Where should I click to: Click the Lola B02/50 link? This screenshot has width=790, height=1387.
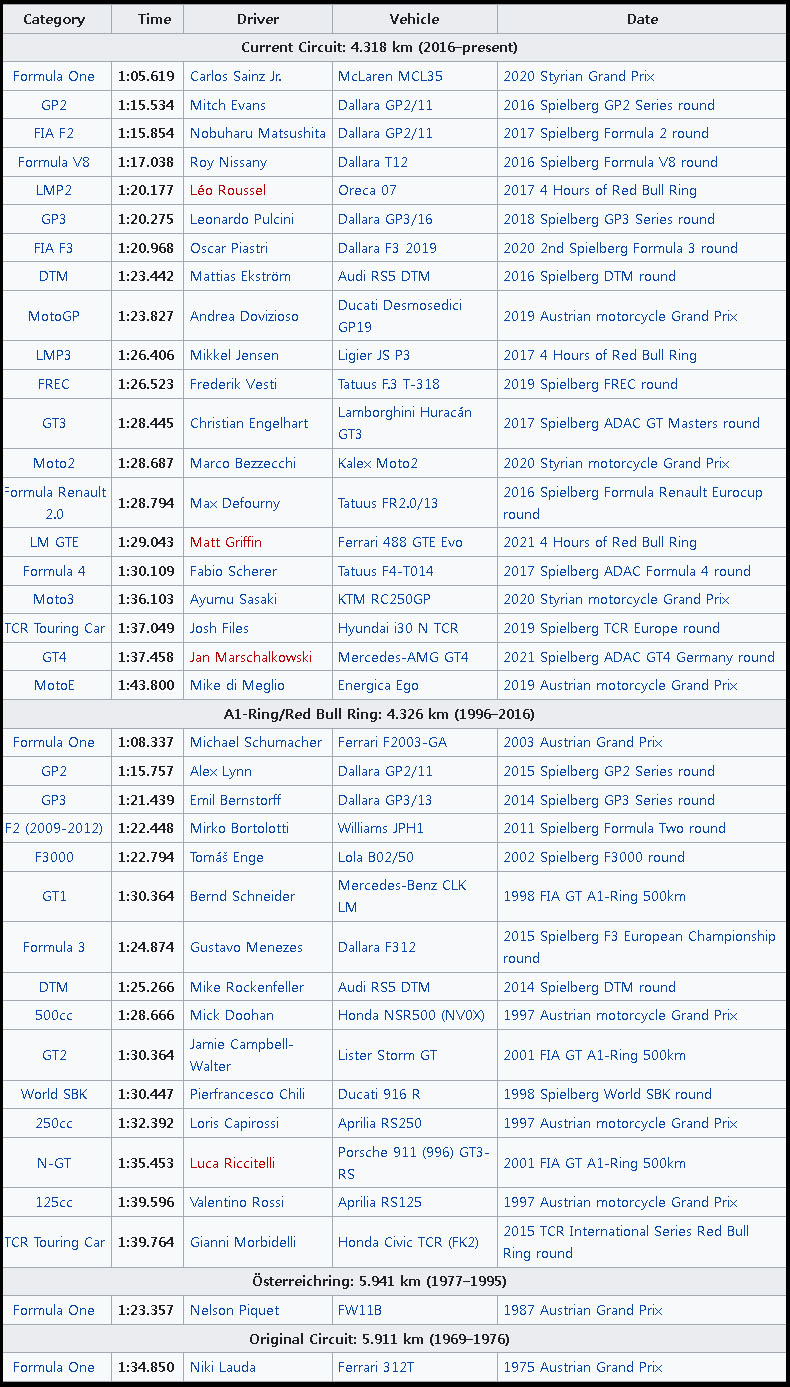(376, 857)
